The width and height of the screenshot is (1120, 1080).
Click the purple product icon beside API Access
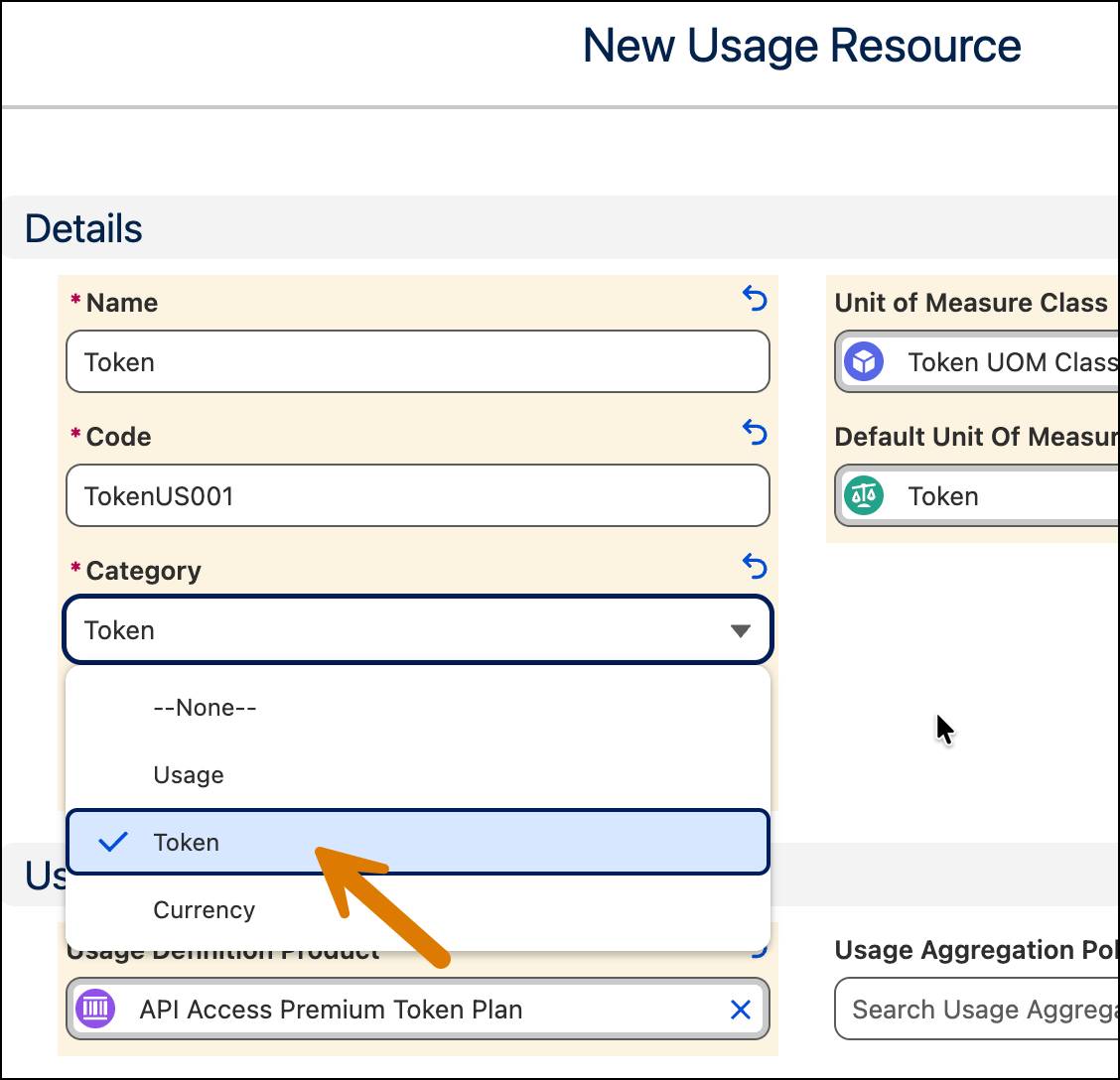click(x=95, y=1009)
